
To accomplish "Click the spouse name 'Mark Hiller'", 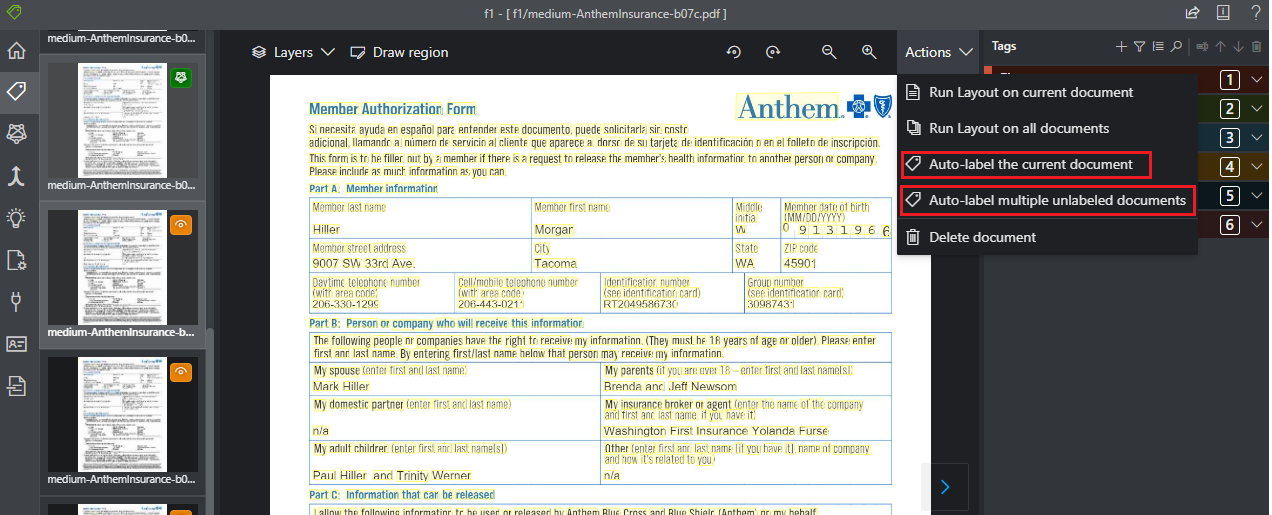I will (341, 386).
